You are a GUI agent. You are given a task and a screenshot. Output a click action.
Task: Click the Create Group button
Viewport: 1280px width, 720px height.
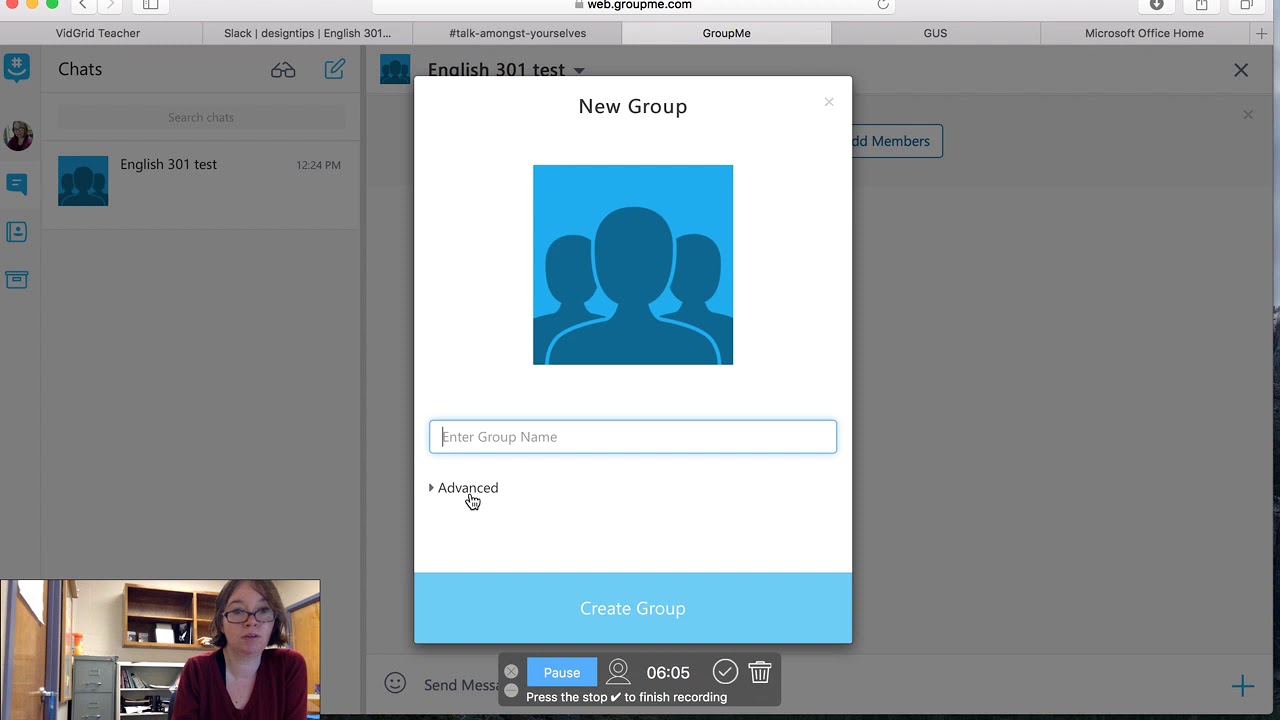[633, 608]
